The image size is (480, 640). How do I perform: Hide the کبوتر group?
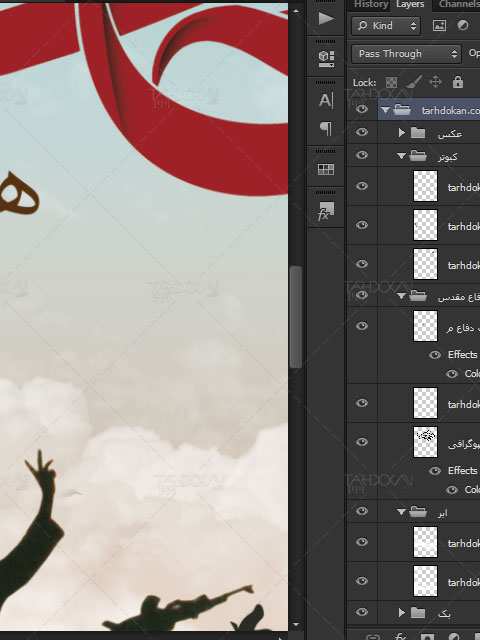pyautogui.click(x=362, y=155)
